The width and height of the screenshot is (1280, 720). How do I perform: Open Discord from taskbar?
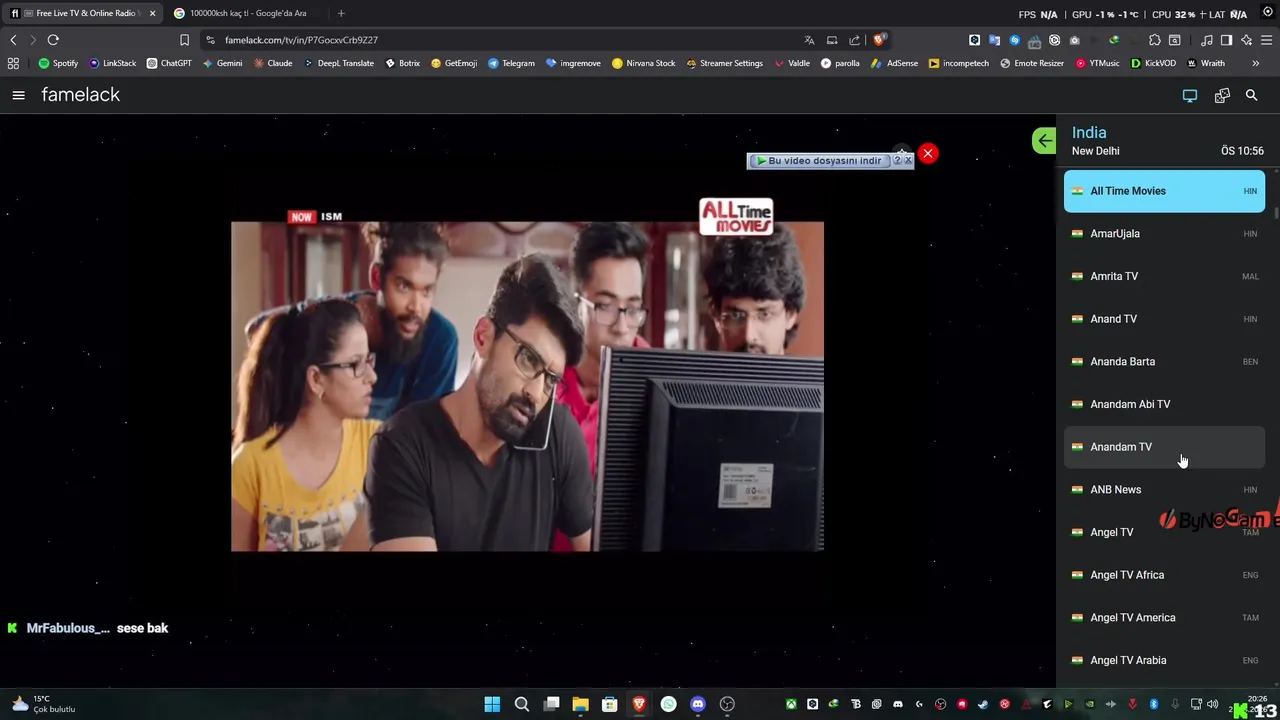(698, 704)
